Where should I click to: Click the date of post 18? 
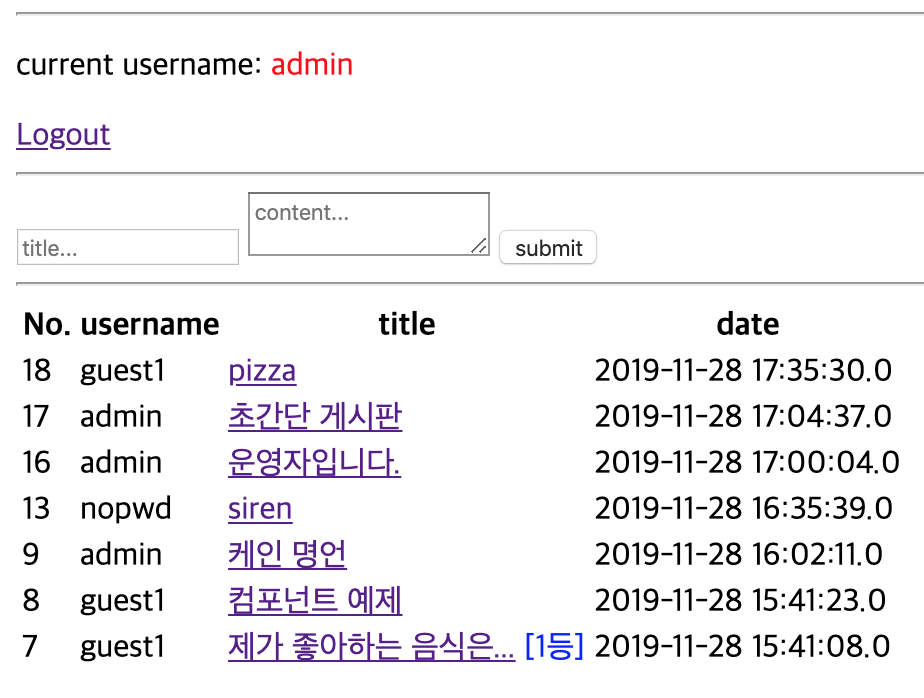tap(742, 371)
